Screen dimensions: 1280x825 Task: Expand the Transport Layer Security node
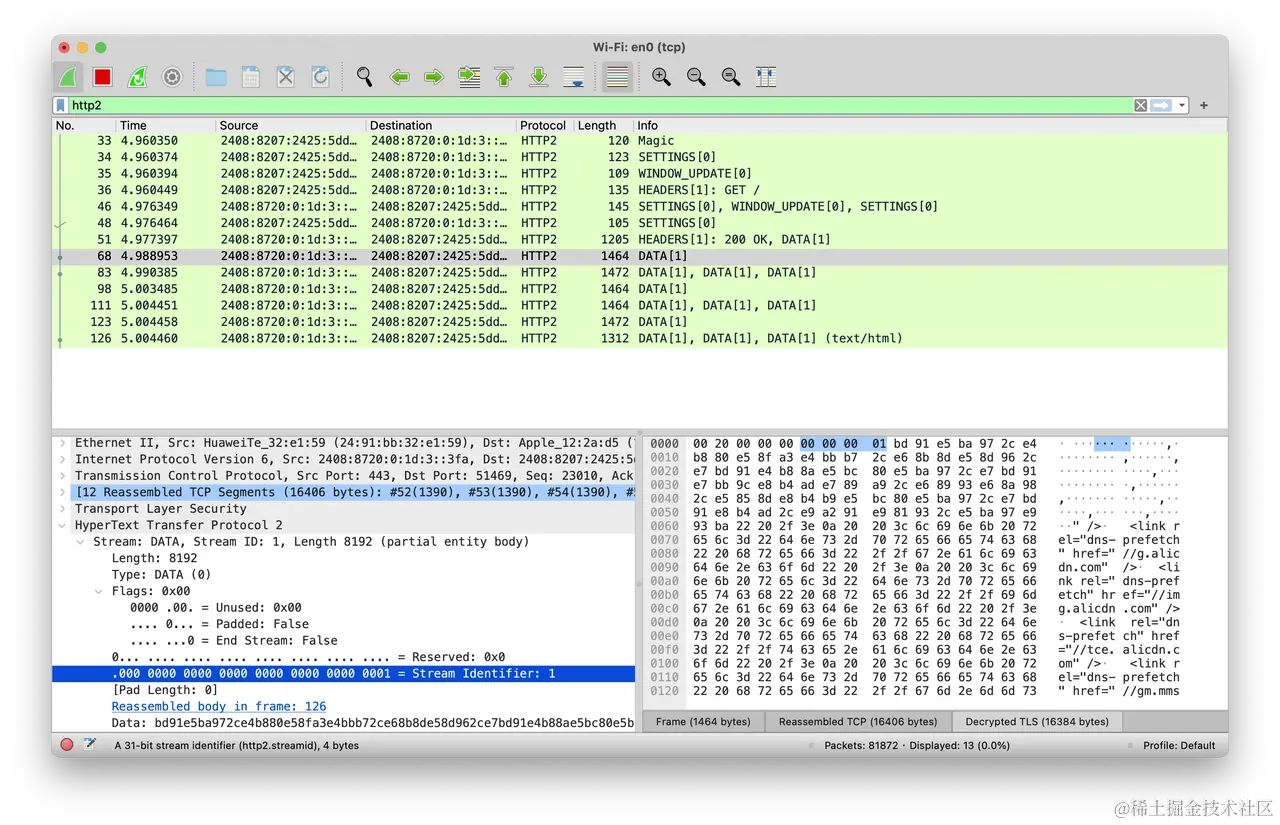[63, 509]
